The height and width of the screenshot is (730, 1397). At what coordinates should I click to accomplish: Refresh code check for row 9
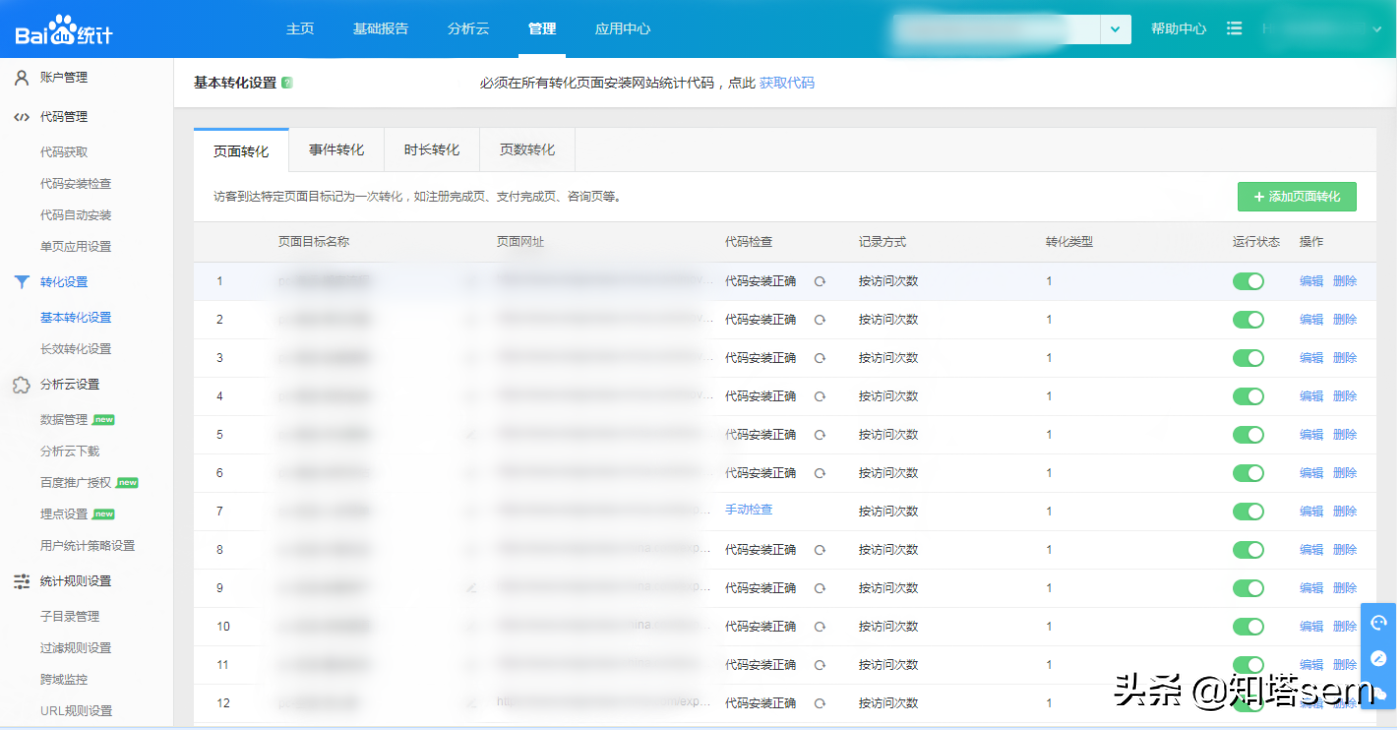(820, 588)
